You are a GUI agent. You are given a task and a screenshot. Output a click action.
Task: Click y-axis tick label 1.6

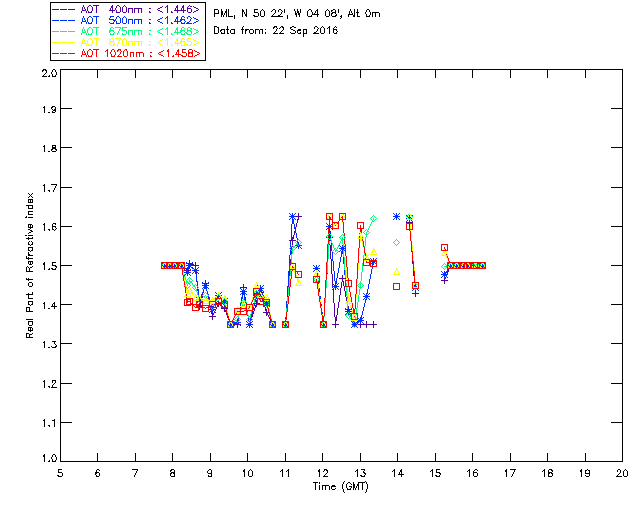point(49,227)
